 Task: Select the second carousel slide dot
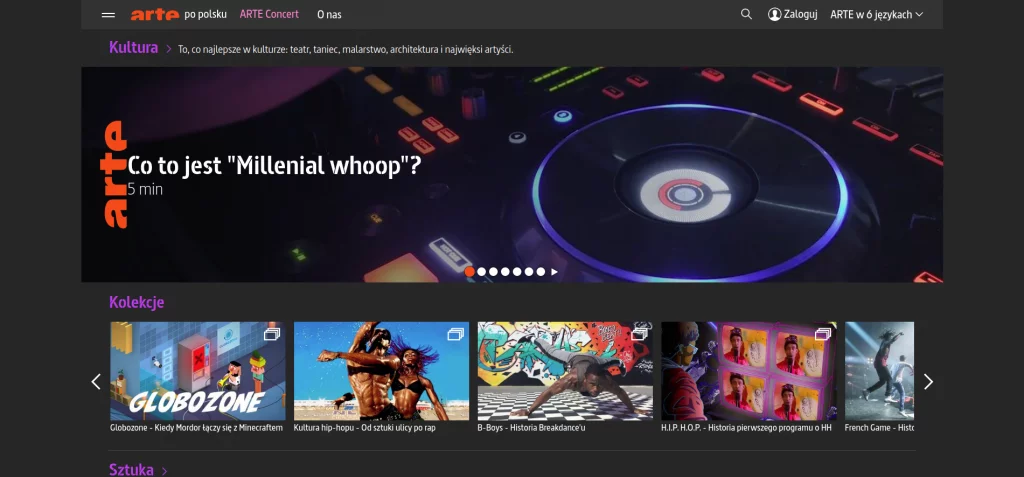click(481, 271)
